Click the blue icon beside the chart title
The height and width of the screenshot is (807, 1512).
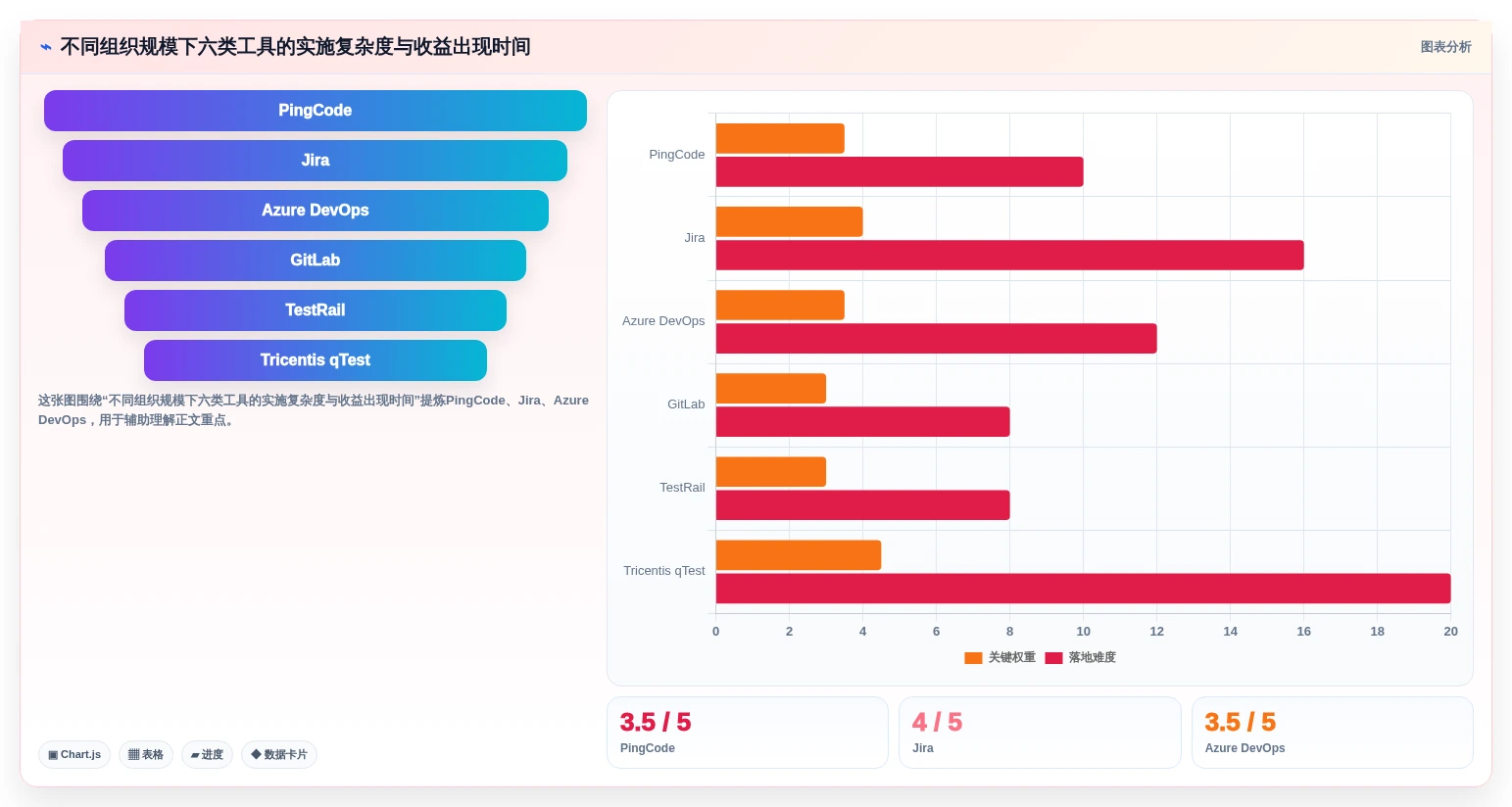45,47
